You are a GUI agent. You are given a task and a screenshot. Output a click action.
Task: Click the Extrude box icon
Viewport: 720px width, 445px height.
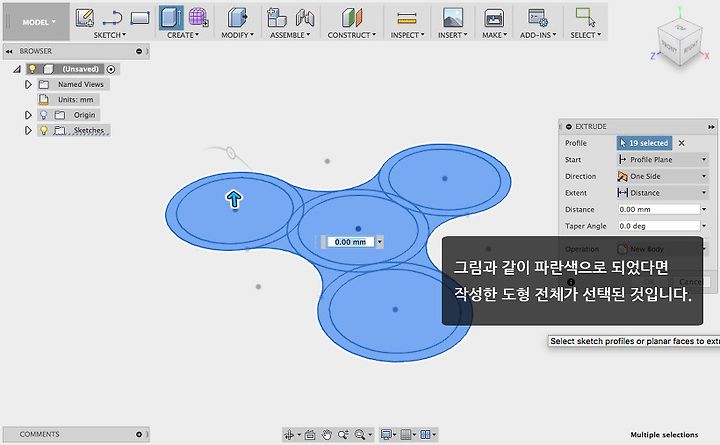tap(171, 17)
